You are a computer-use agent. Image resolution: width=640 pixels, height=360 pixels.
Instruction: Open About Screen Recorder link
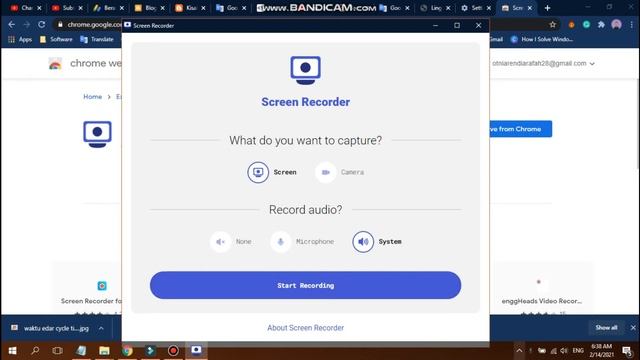[305, 328]
